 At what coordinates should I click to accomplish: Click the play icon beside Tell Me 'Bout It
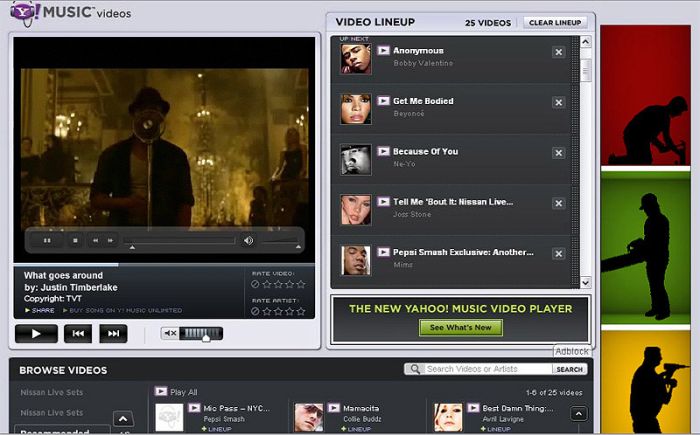[383, 201]
